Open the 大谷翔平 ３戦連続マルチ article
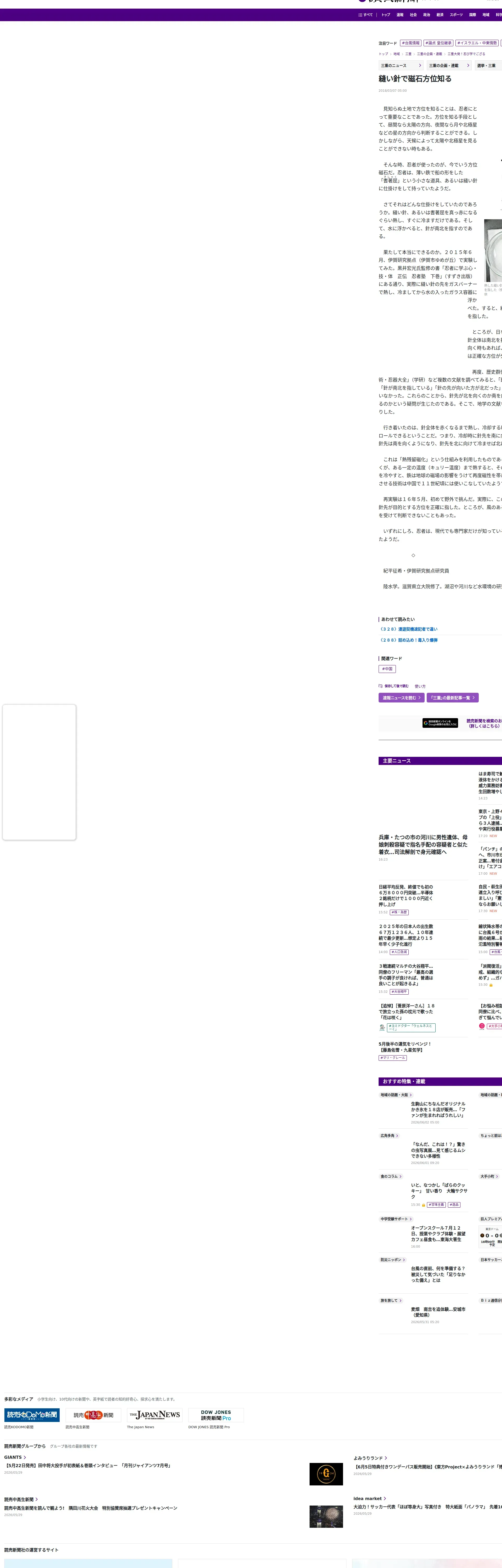 pos(406,975)
